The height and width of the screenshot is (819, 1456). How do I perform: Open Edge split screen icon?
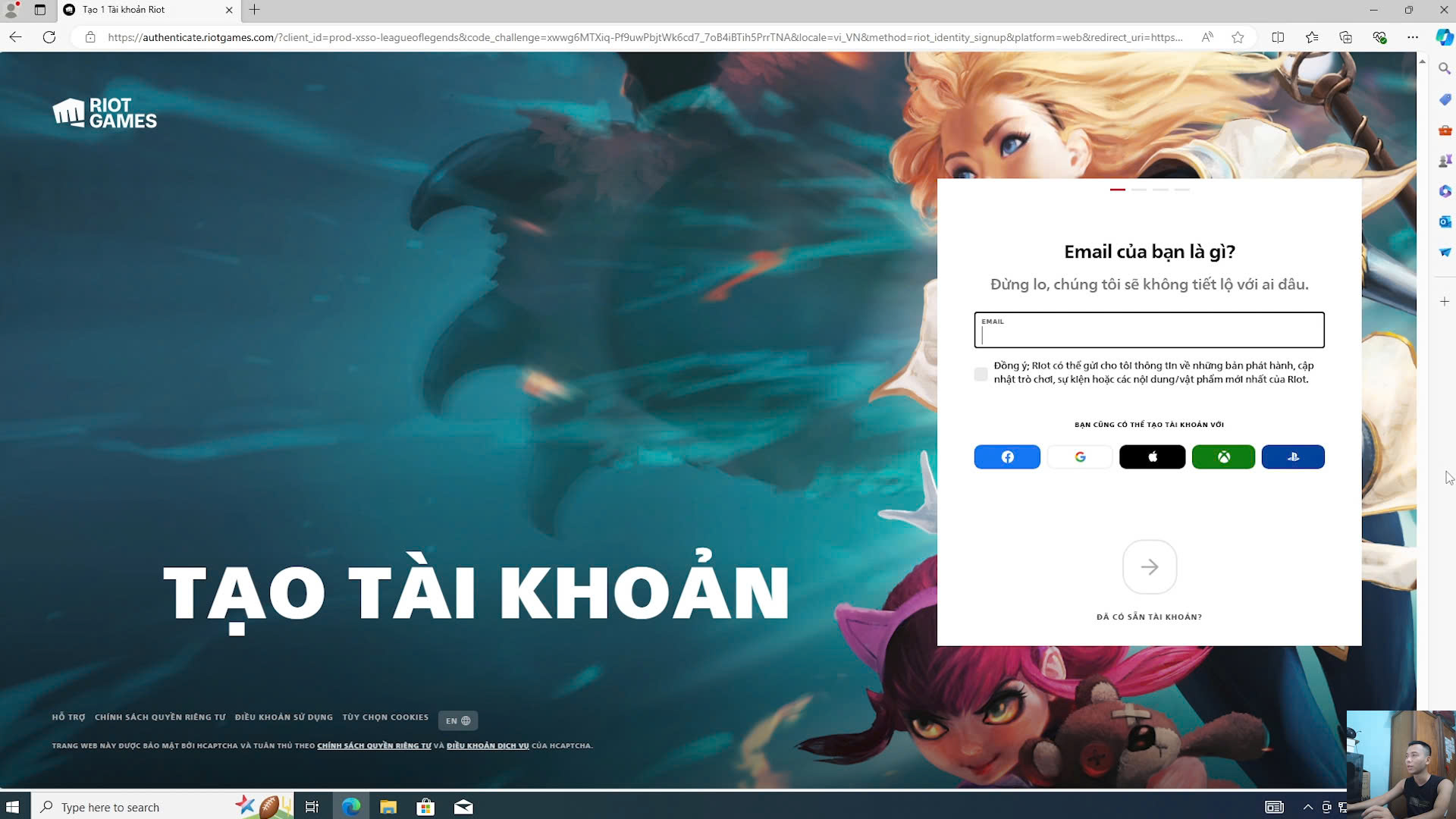(1278, 37)
